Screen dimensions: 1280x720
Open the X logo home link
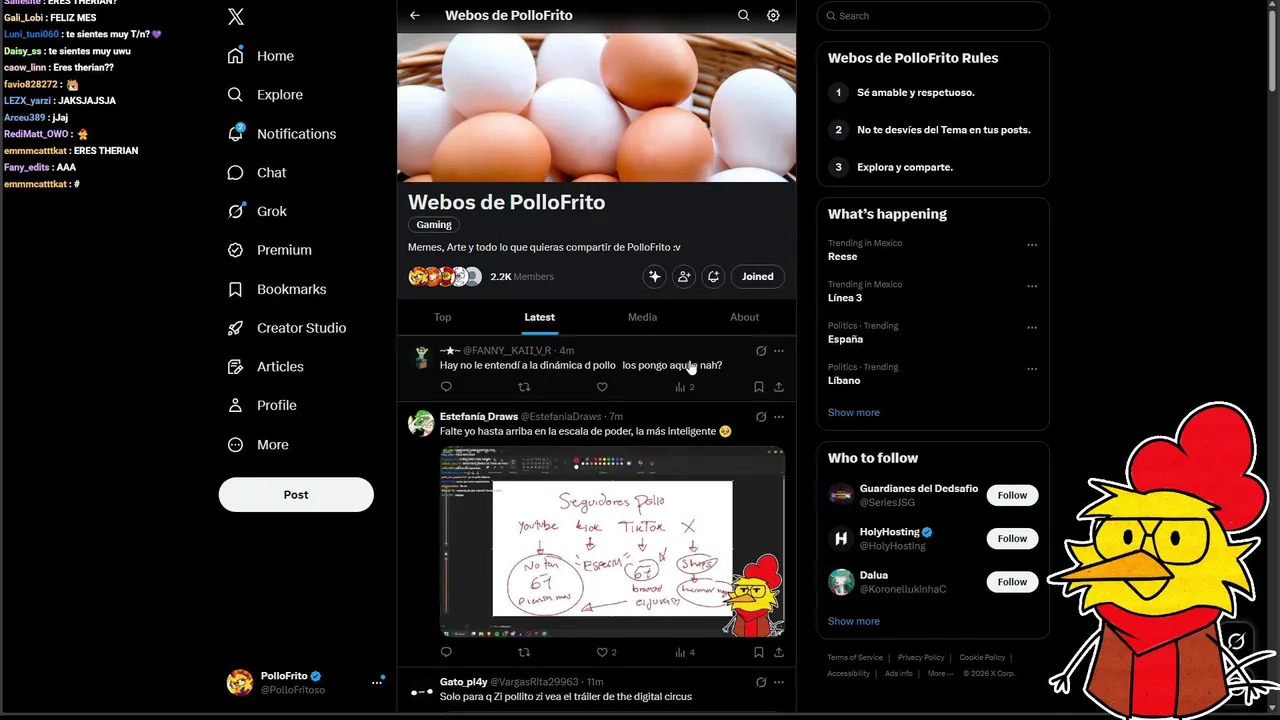pyautogui.click(x=236, y=16)
